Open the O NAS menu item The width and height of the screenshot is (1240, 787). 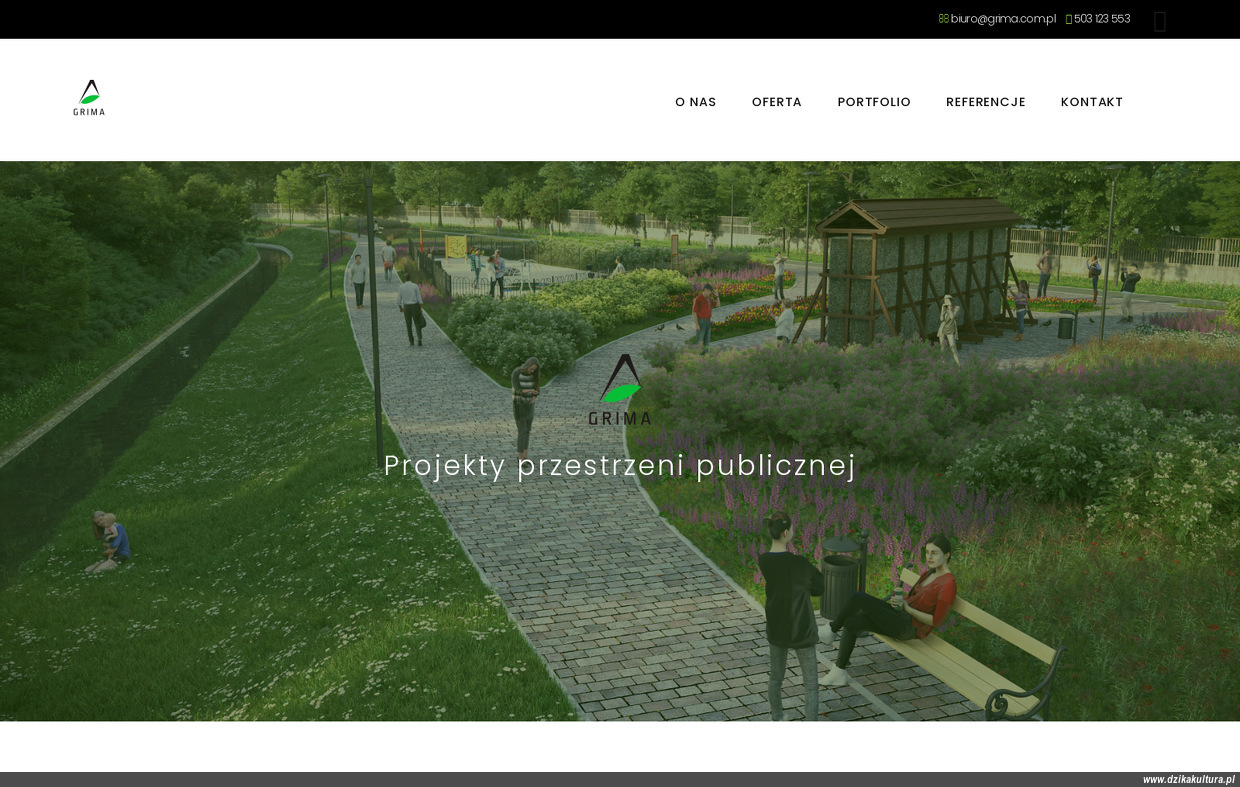(x=696, y=102)
